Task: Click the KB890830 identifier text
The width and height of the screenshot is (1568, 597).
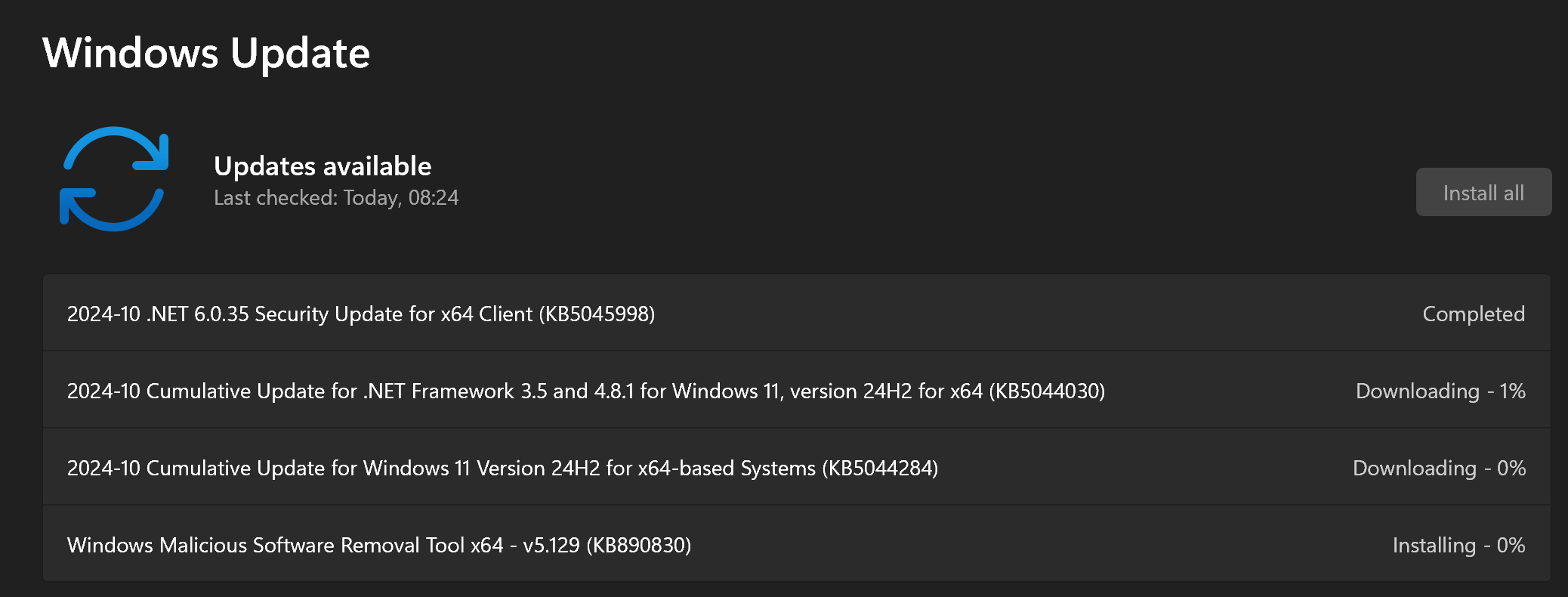Action: [638, 546]
